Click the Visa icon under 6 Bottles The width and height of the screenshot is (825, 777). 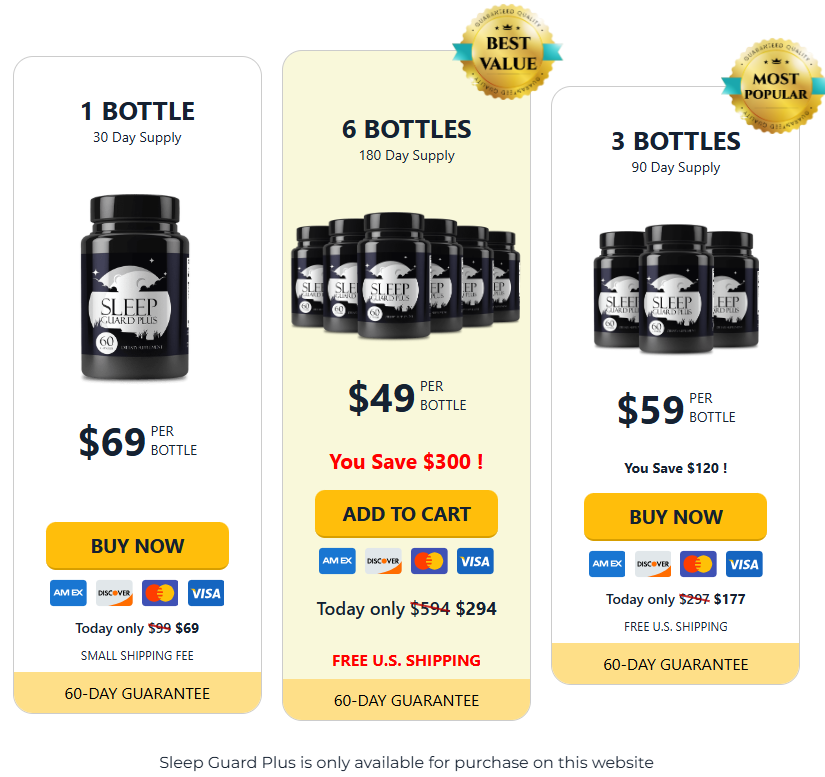[475, 561]
